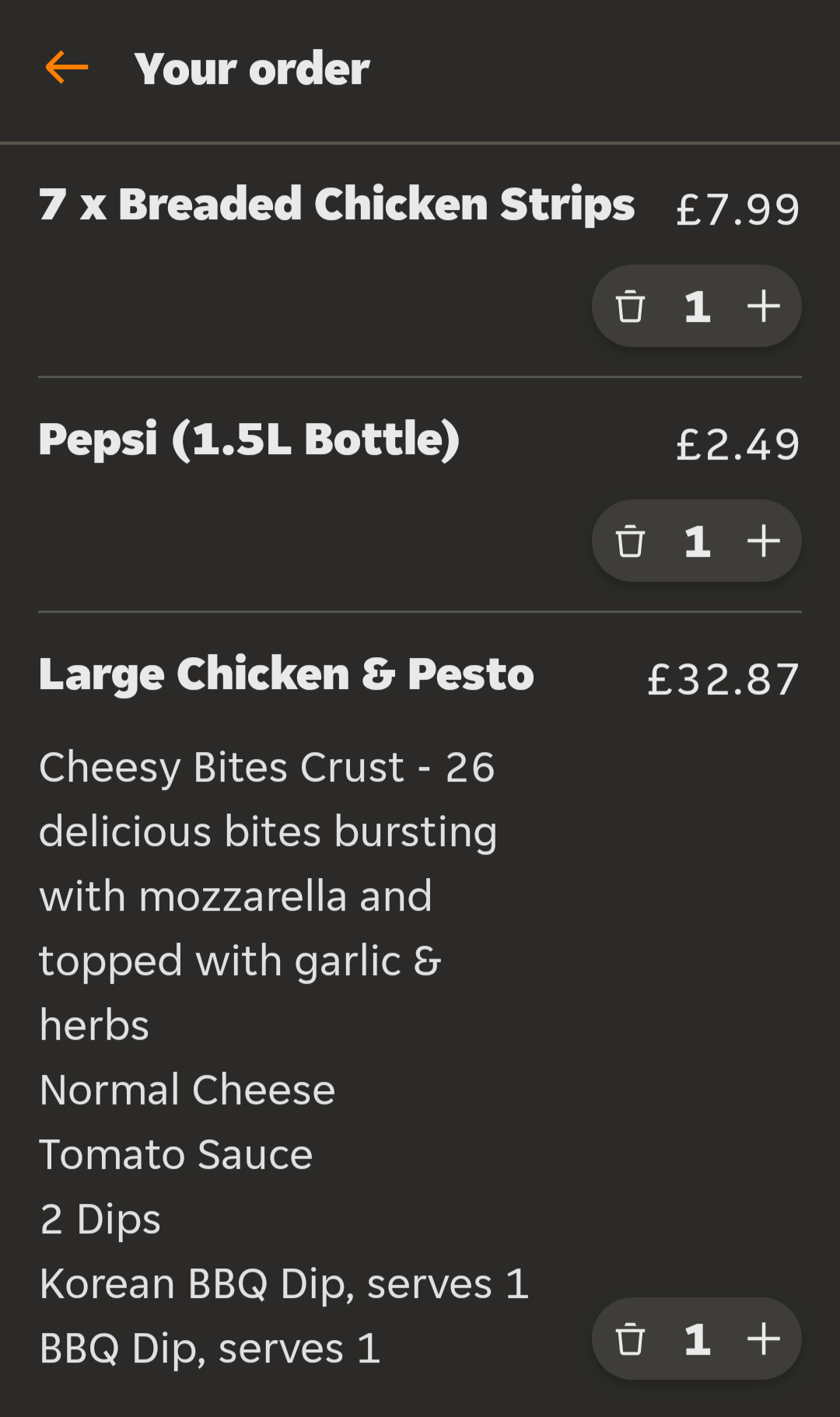Add one more Large Chicken & Pesto
Screen dimensions: 840x1417
click(763, 1339)
